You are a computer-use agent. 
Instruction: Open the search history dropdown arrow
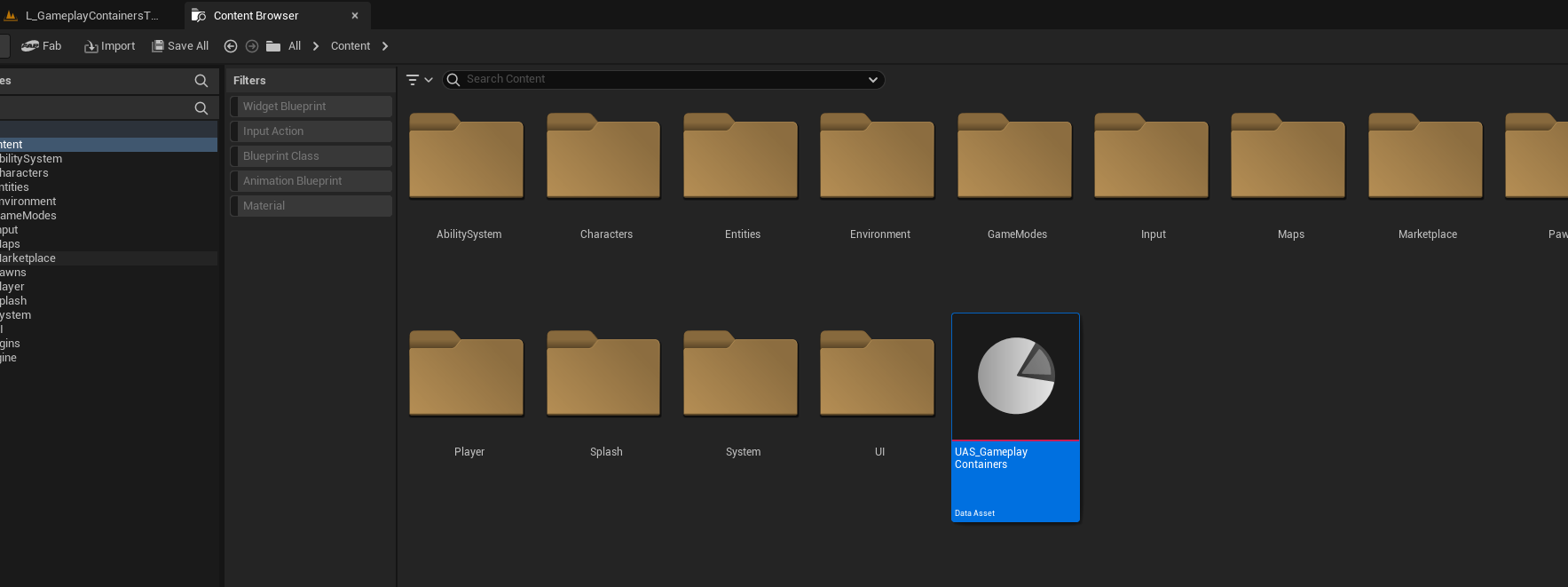click(x=873, y=80)
